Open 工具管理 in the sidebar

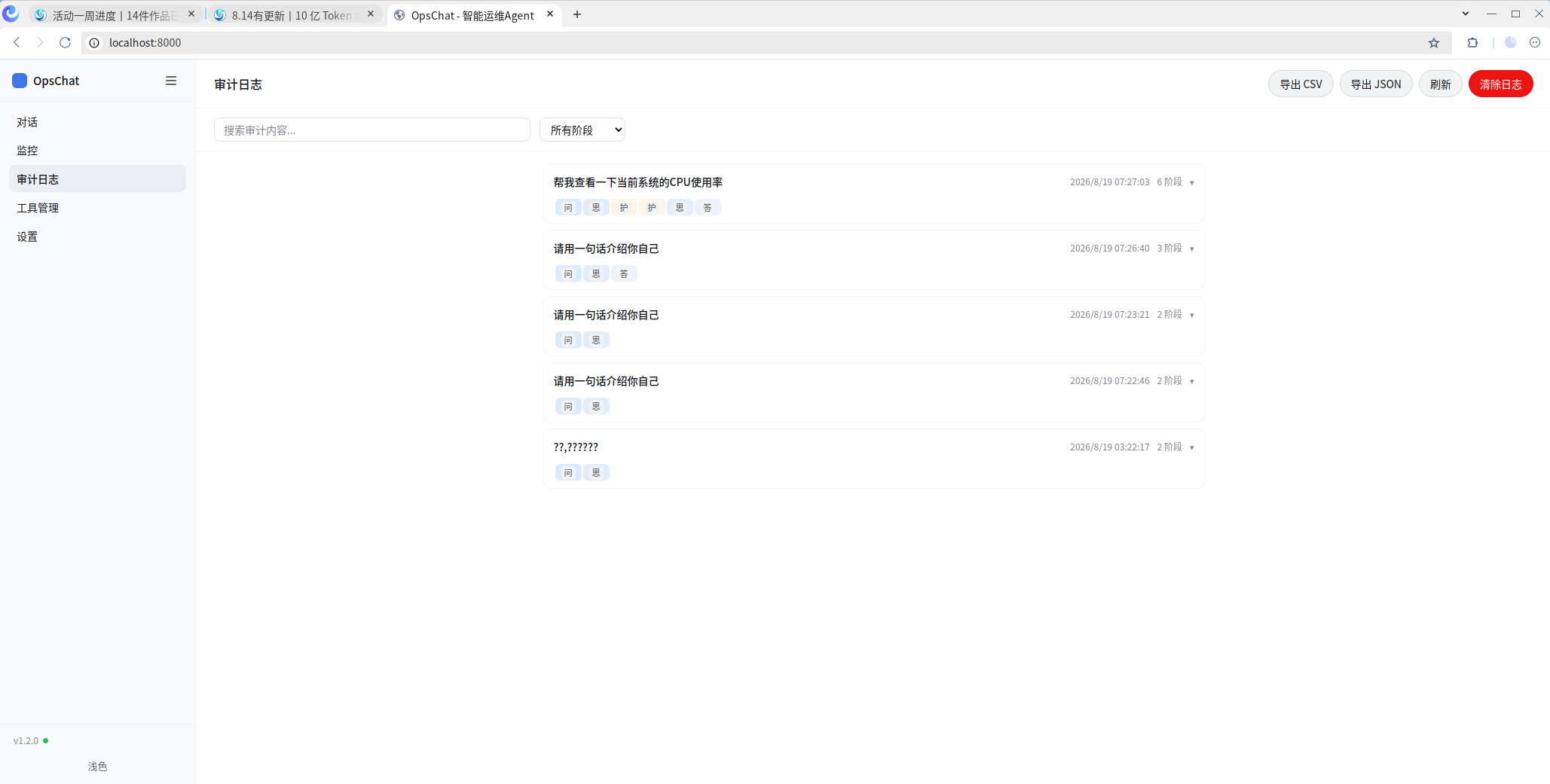point(97,208)
